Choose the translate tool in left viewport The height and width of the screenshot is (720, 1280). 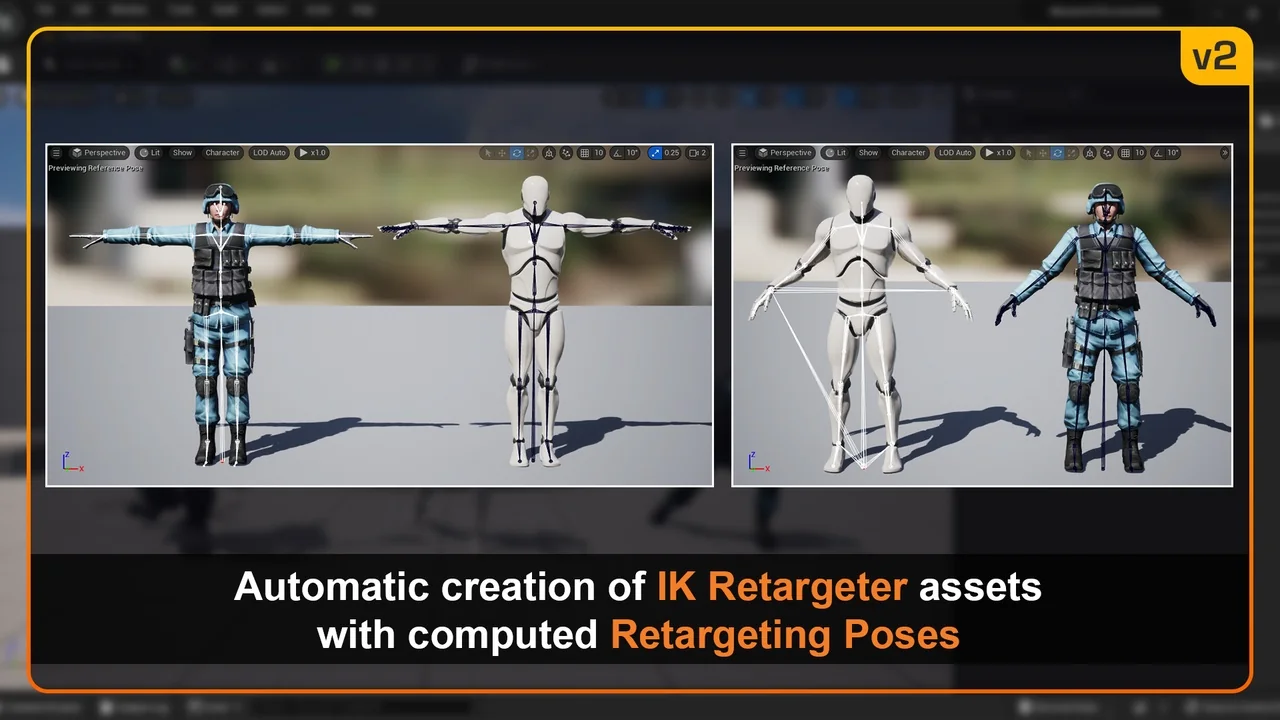tap(501, 153)
